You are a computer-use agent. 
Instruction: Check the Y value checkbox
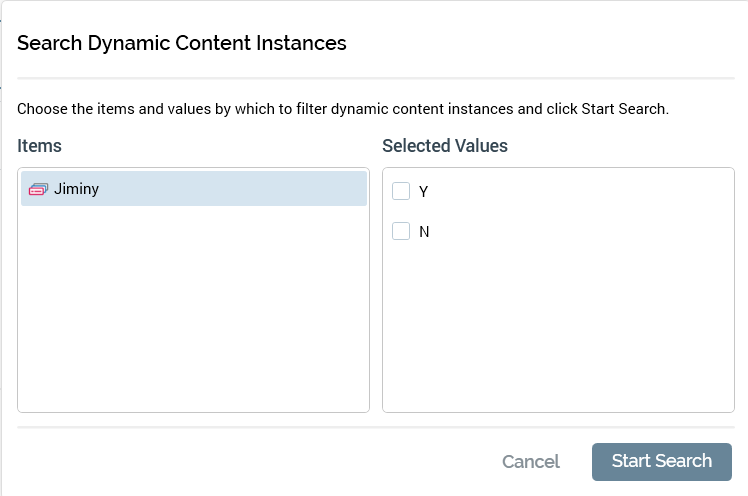click(401, 191)
